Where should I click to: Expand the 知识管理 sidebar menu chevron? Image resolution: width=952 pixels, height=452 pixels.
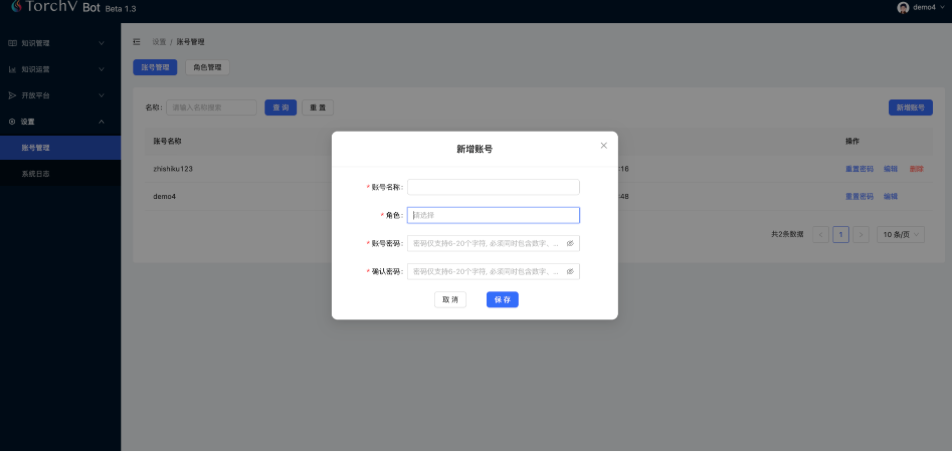tap(101, 43)
